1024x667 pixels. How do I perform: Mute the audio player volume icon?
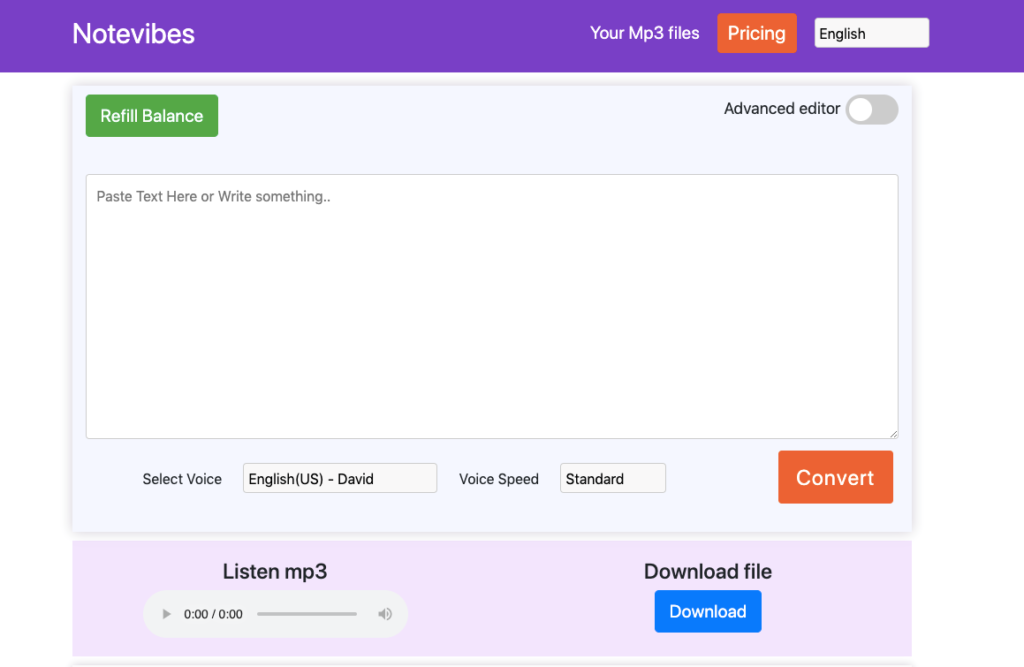click(x=385, y=614)
